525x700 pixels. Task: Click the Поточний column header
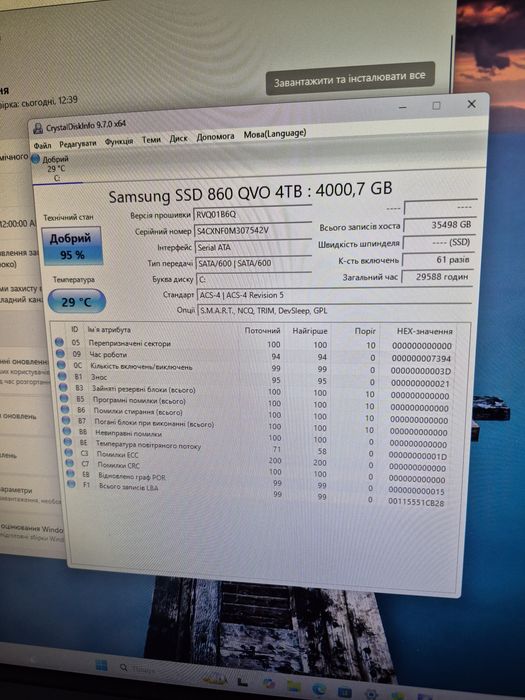[262, 330]
